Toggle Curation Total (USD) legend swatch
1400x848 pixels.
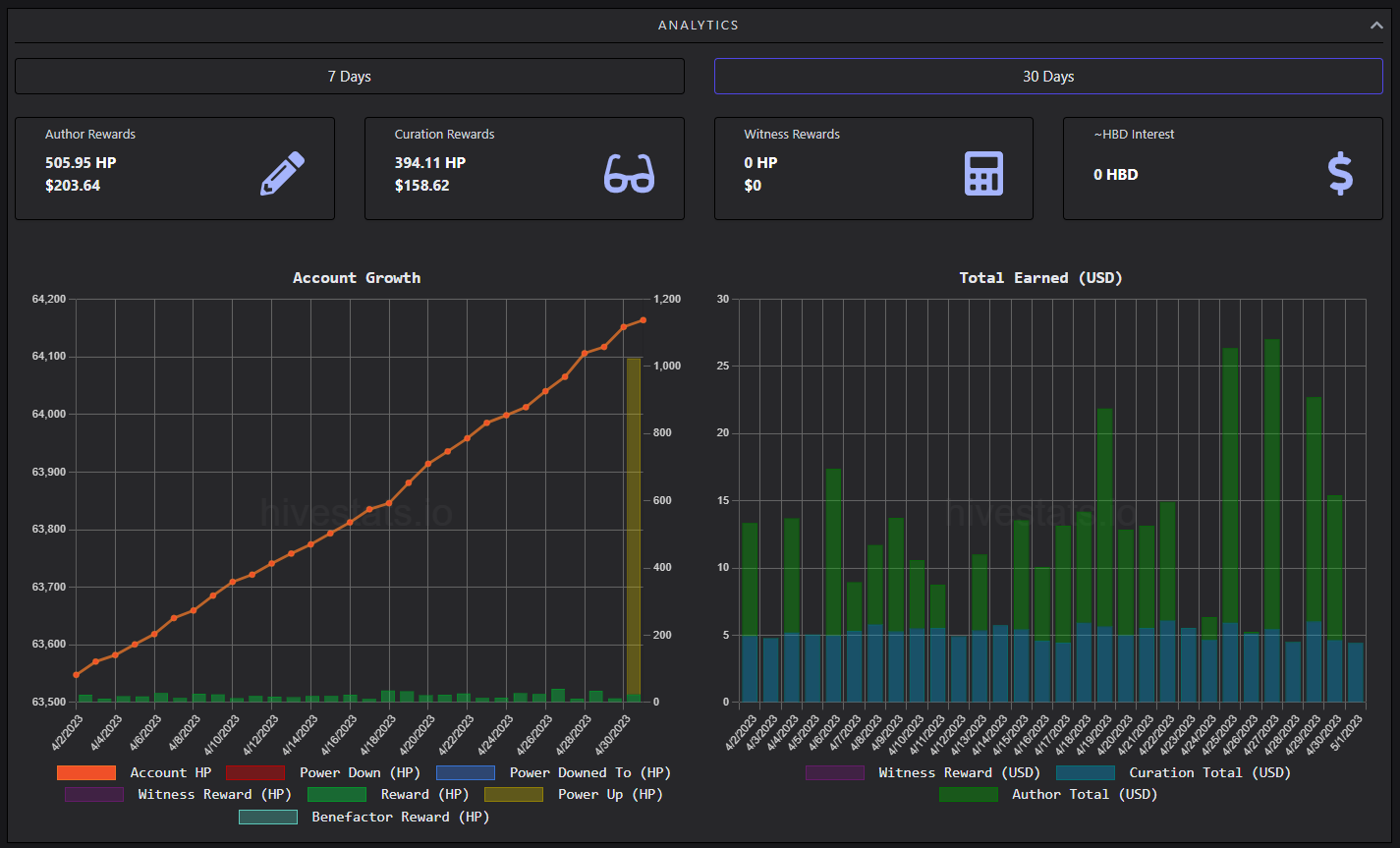point(1086,772)
